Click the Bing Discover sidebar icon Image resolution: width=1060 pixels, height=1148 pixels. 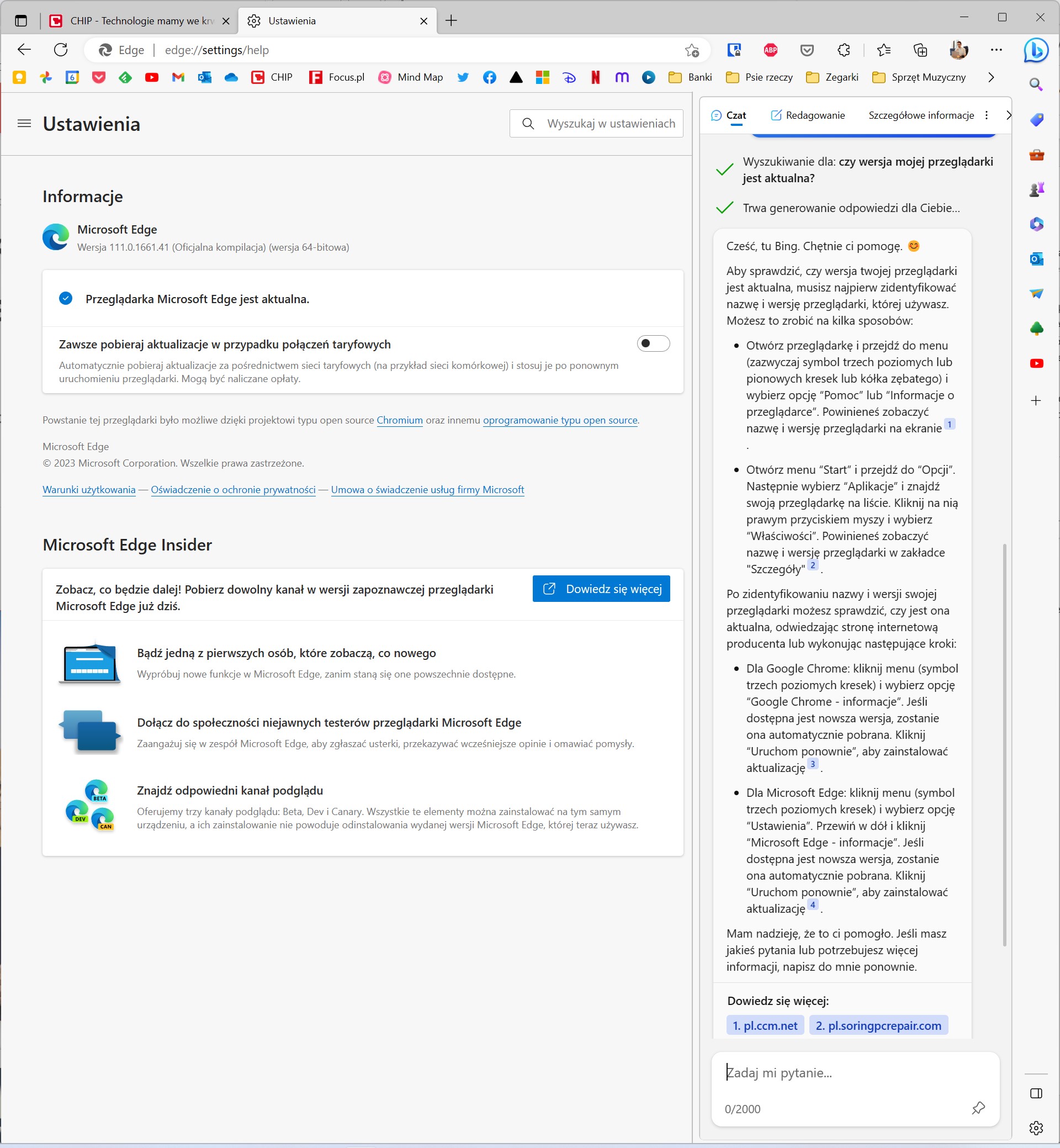coord(1036,50)
